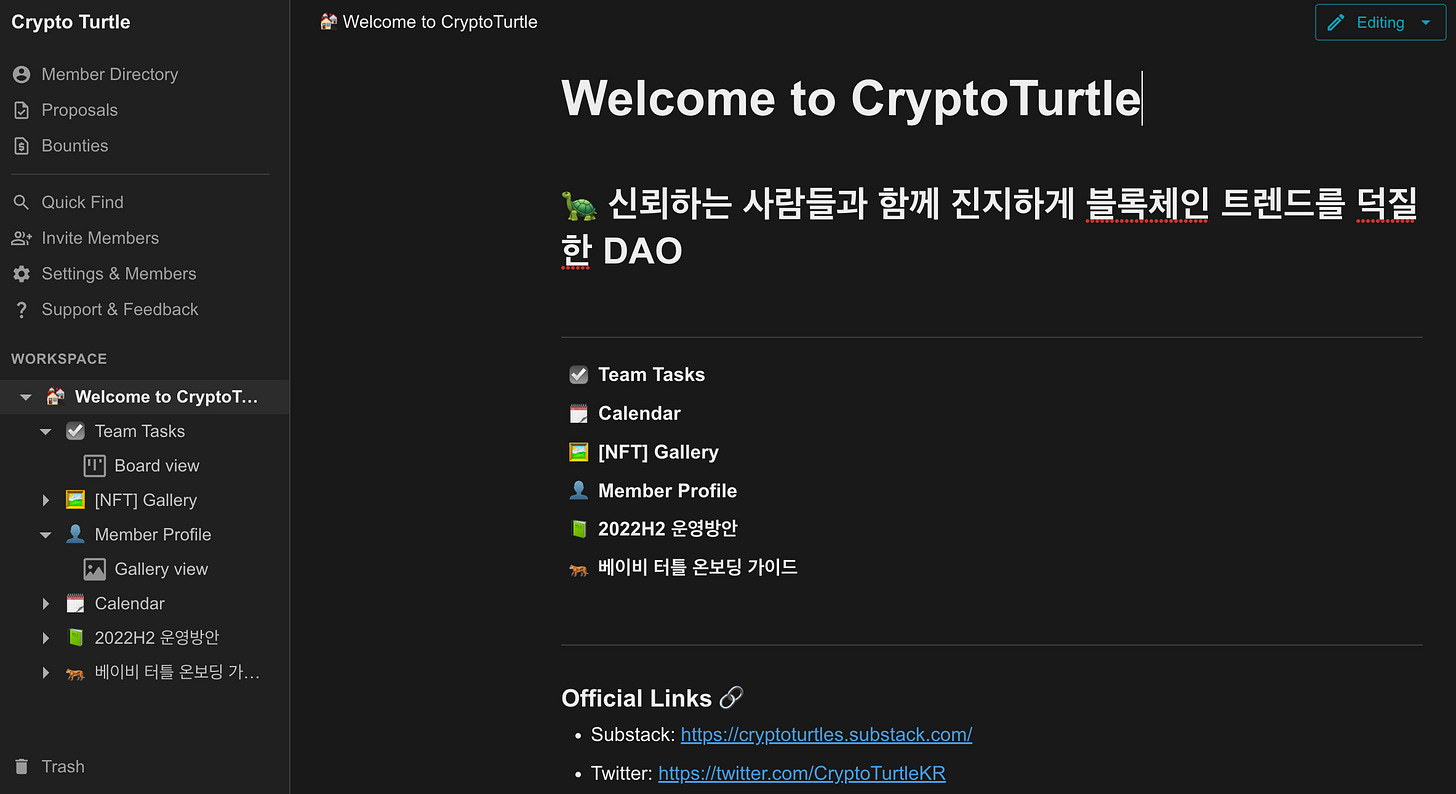Open 베이비 터틀 온보딩 가이드 page link
Viewport: 1456px width, 794px height.
[697, 568]
